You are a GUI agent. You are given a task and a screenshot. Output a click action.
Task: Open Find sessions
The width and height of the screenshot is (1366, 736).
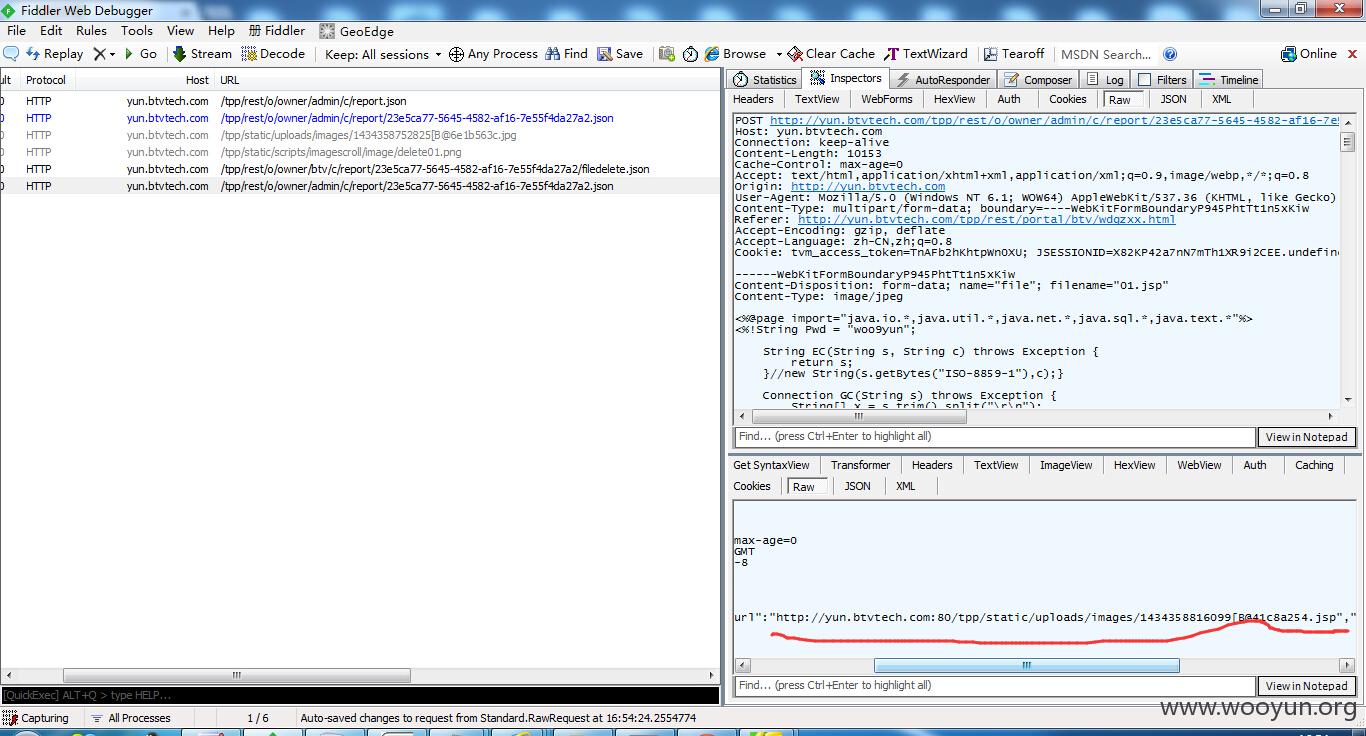pyautogui.click(x=566, y=54)
